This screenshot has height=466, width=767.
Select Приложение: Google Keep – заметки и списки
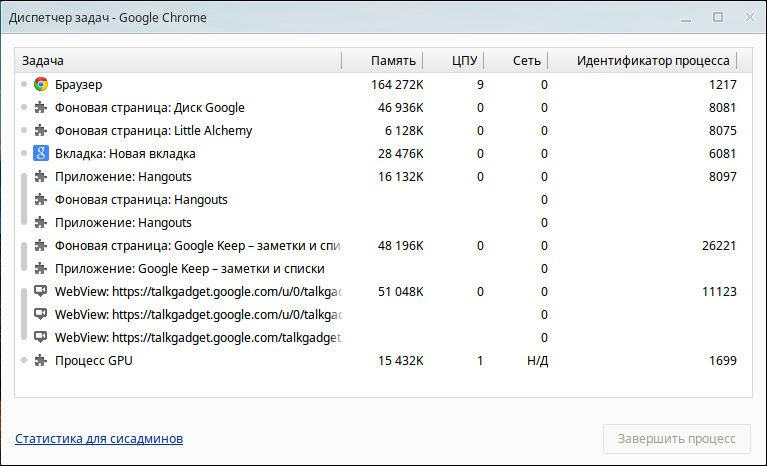click(384, 268)
